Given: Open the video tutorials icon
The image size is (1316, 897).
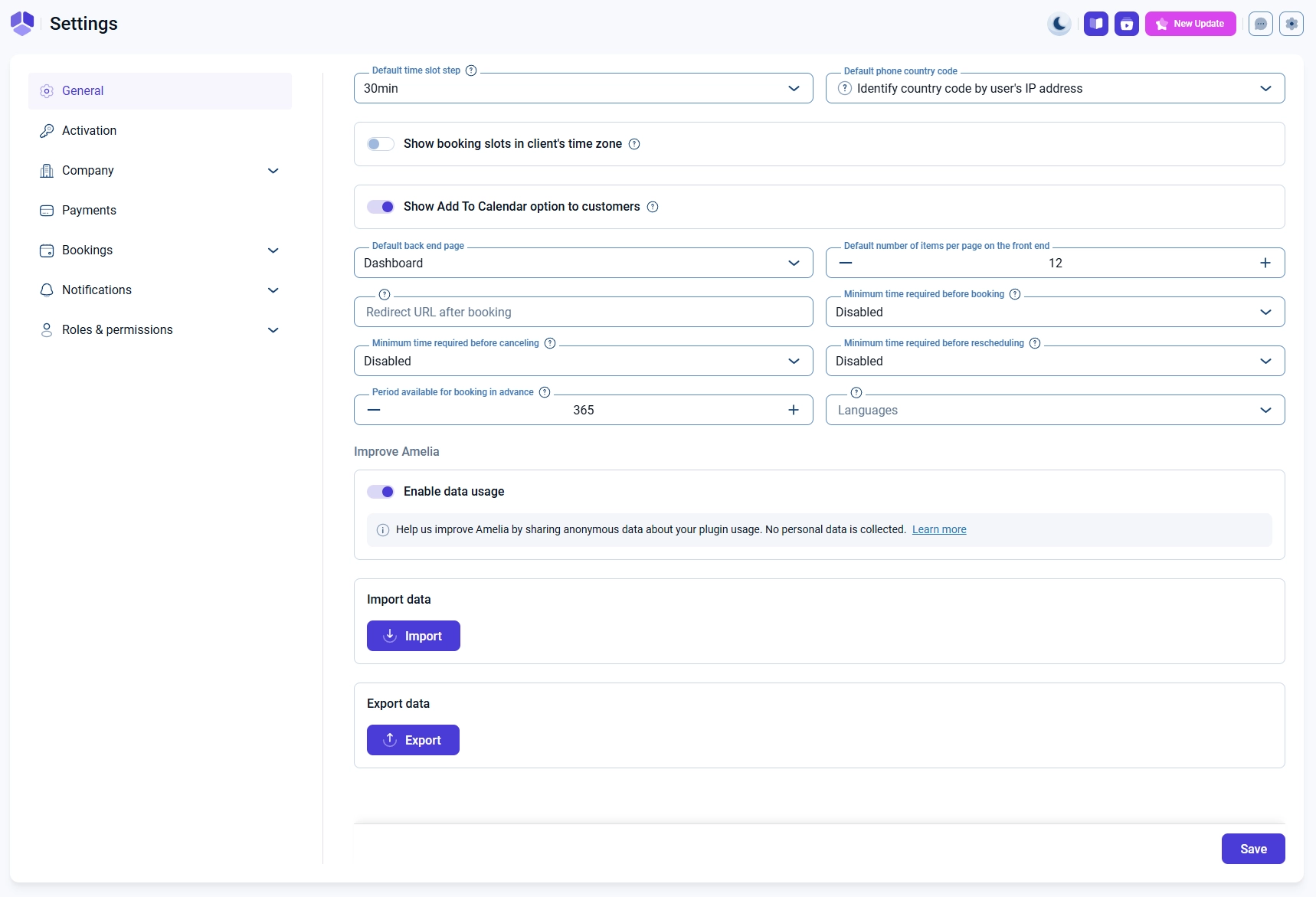Looking at the screenshot, I should (x=1127, y=24).
